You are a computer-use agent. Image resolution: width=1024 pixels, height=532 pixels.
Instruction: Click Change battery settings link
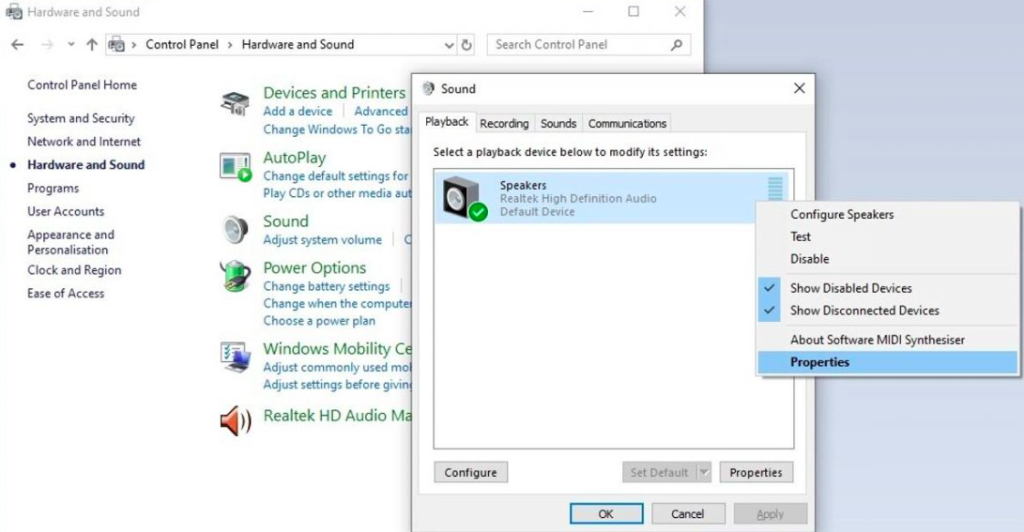[x=327, y=286]
